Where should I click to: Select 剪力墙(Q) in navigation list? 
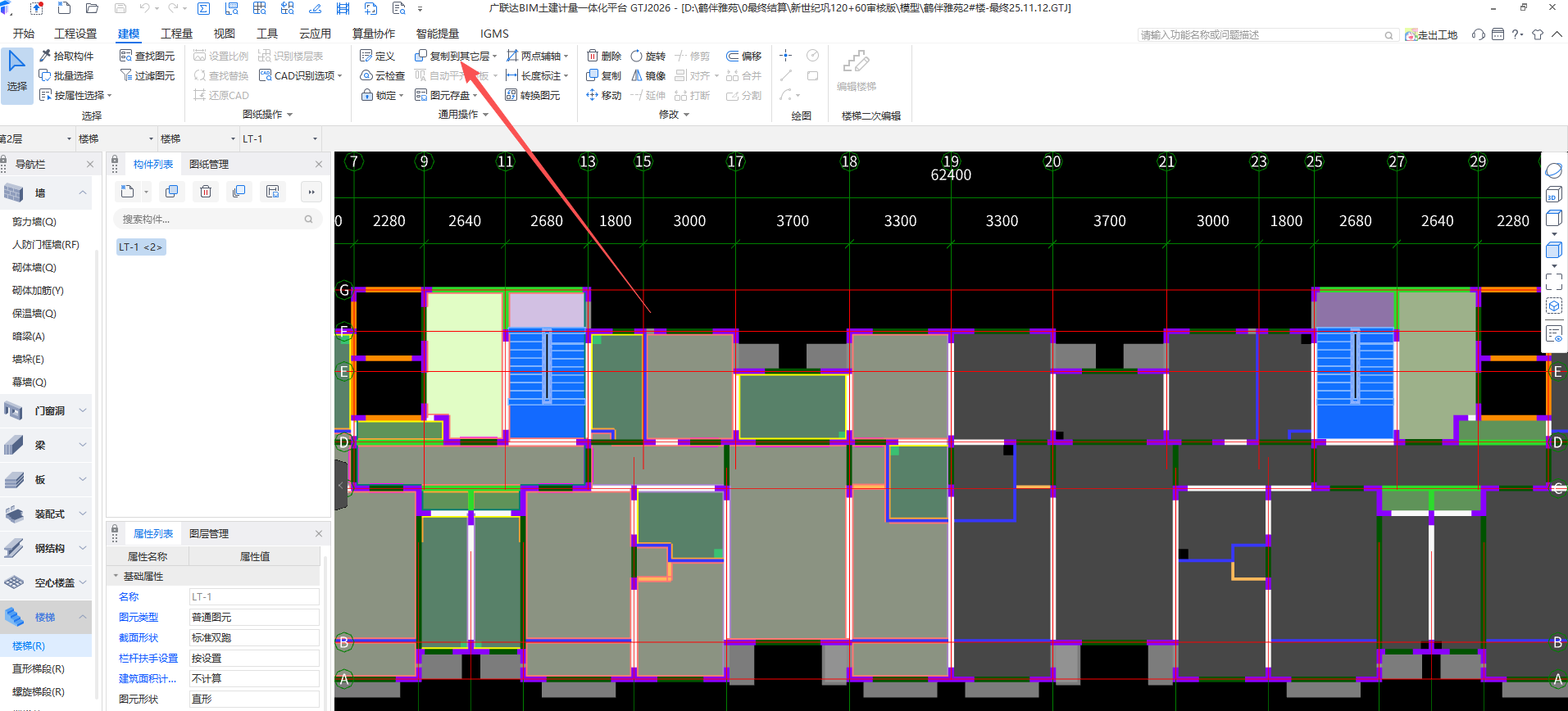point(34,221)
